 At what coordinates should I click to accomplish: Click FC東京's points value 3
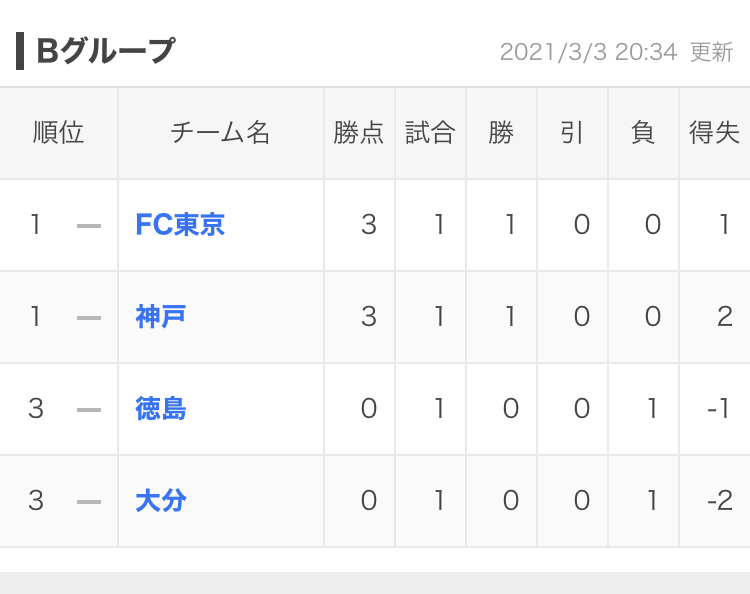(x=369, y=225)
